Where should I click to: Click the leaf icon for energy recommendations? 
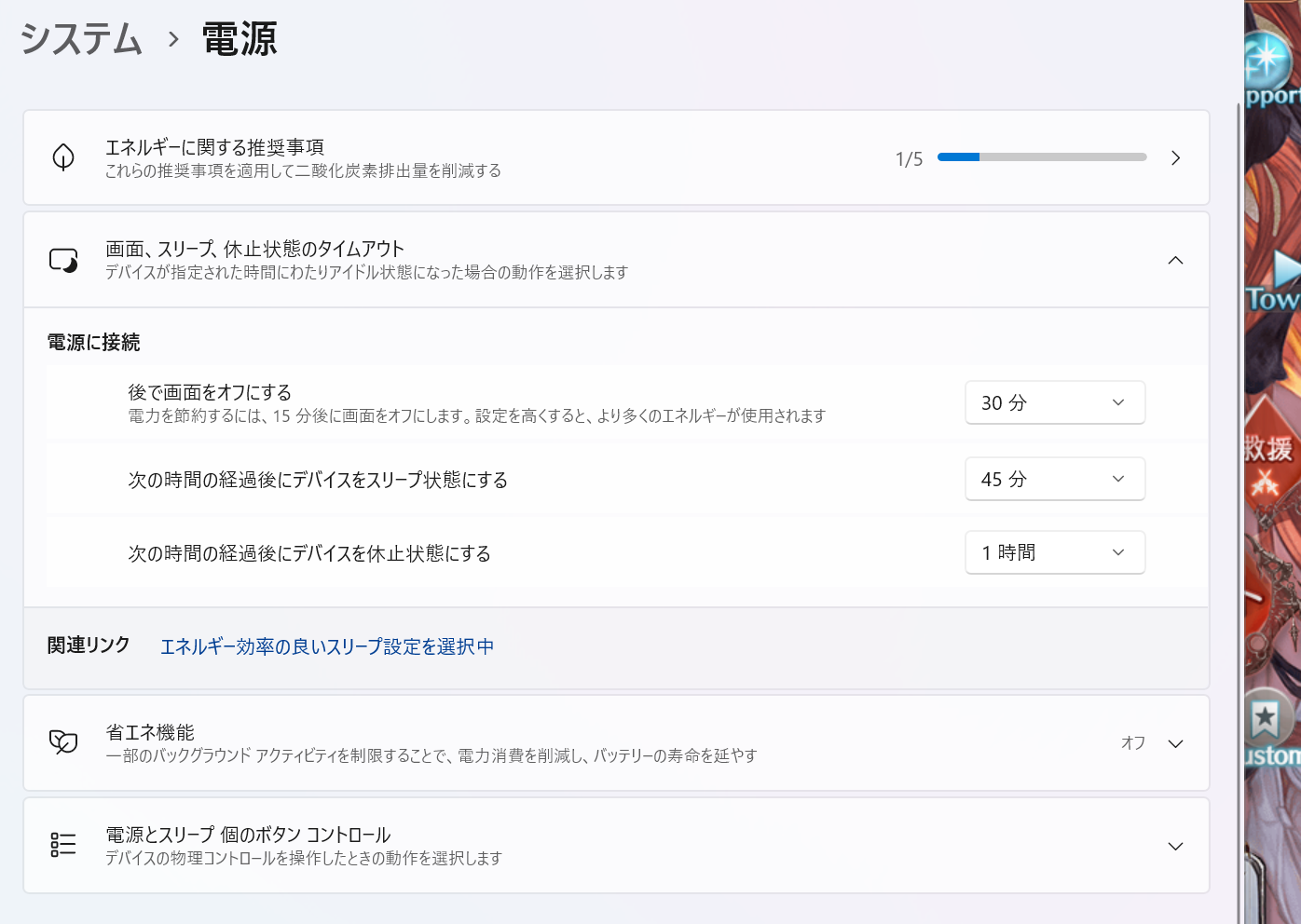[63, 157]
